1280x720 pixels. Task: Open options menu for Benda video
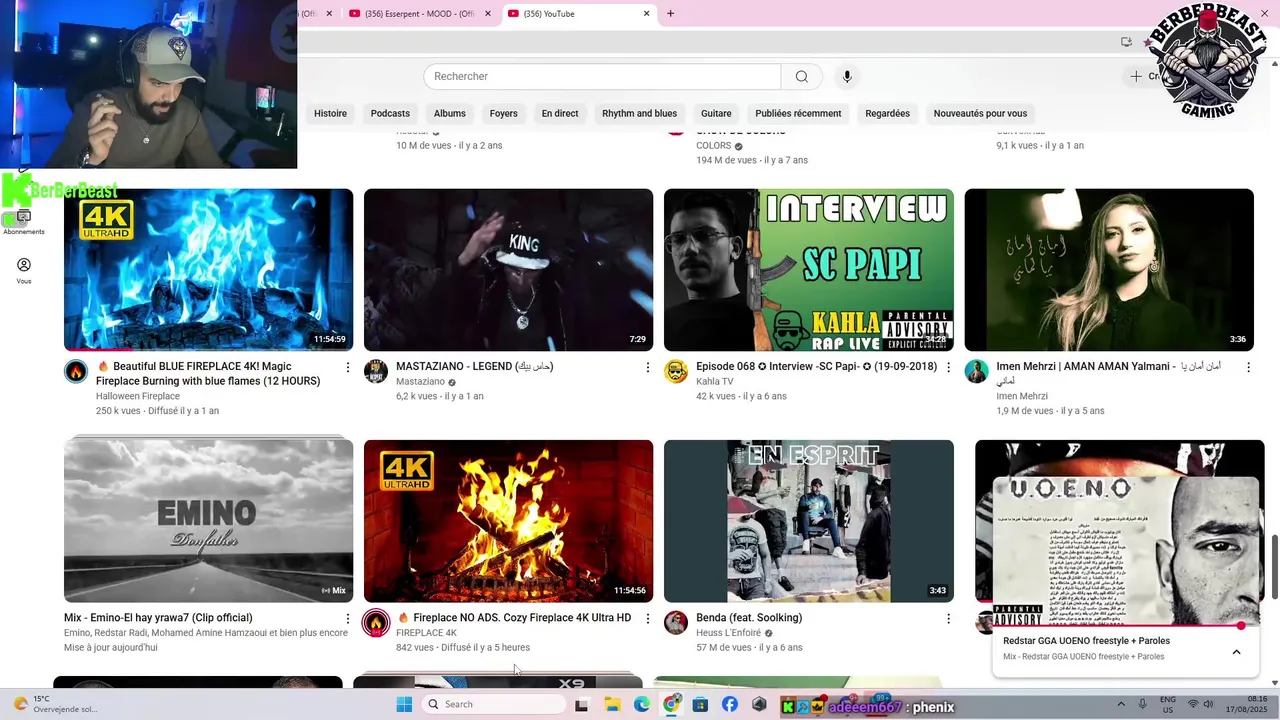pyautogui.click(x=948, y=618)
